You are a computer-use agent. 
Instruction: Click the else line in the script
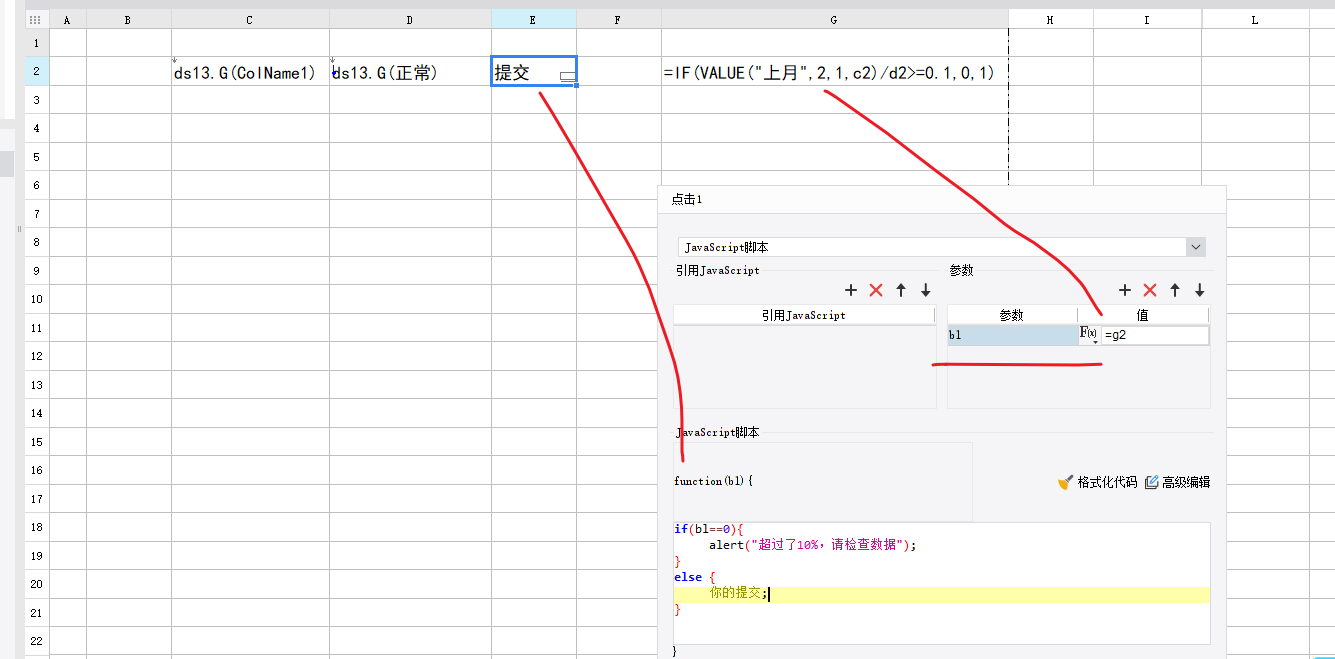tap(695, 577)
